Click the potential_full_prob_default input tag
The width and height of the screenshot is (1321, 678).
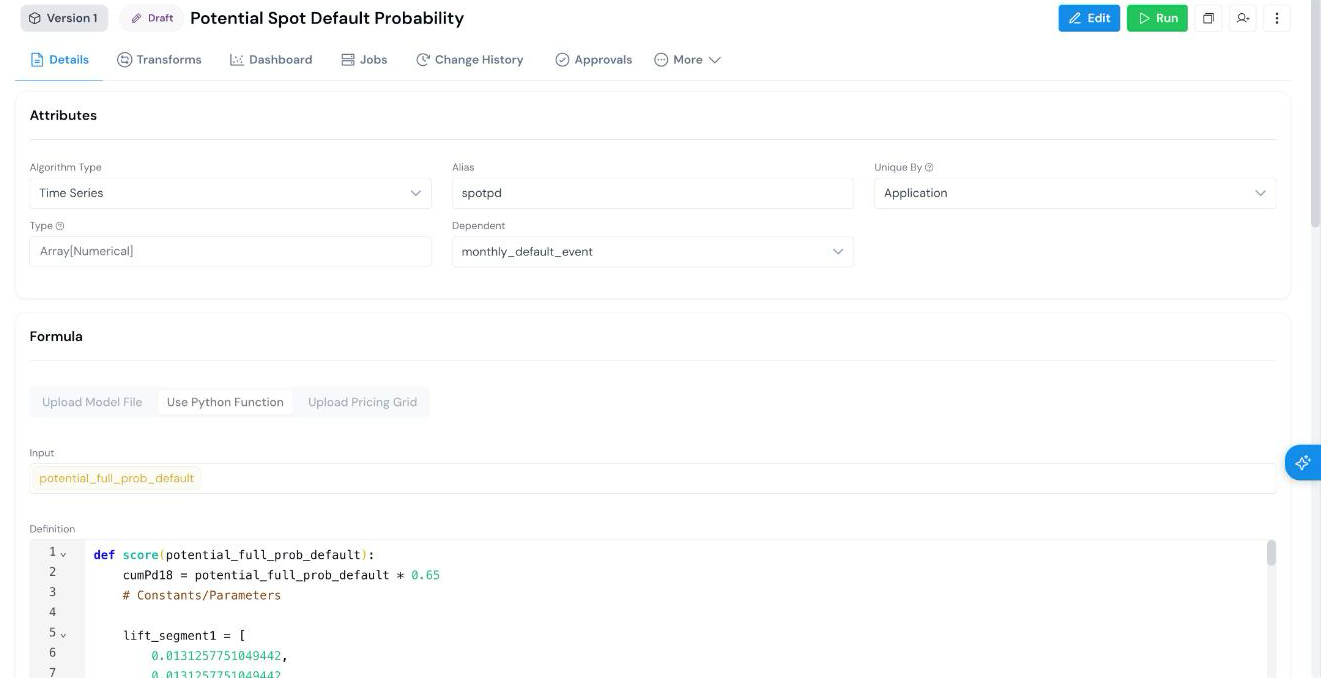pyautogui.click(x=117, y=478)
